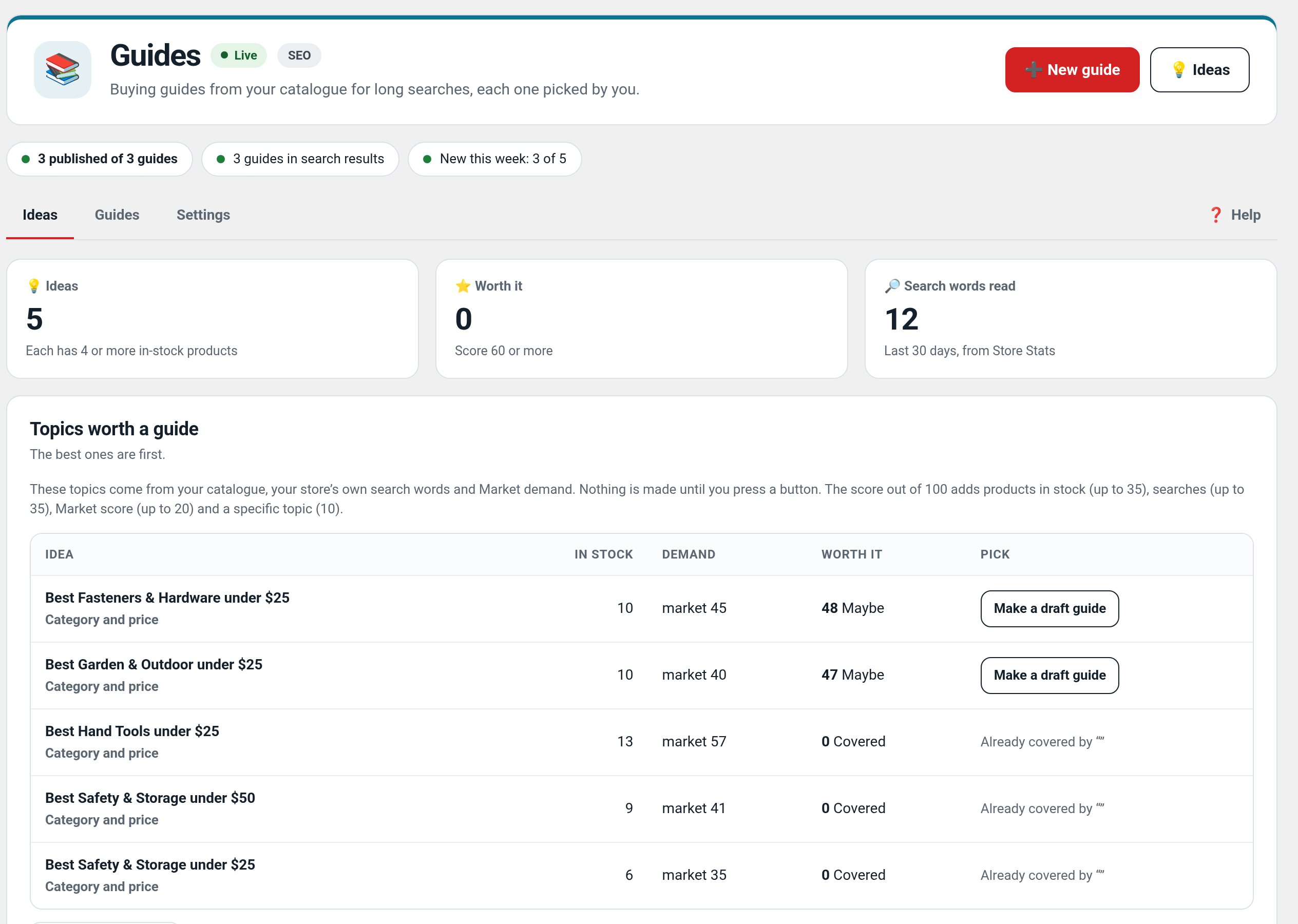The height and width of the screenshot is (924, 1298).
Task: Click the 'market 57' demand value
Action: click(694, 741)
